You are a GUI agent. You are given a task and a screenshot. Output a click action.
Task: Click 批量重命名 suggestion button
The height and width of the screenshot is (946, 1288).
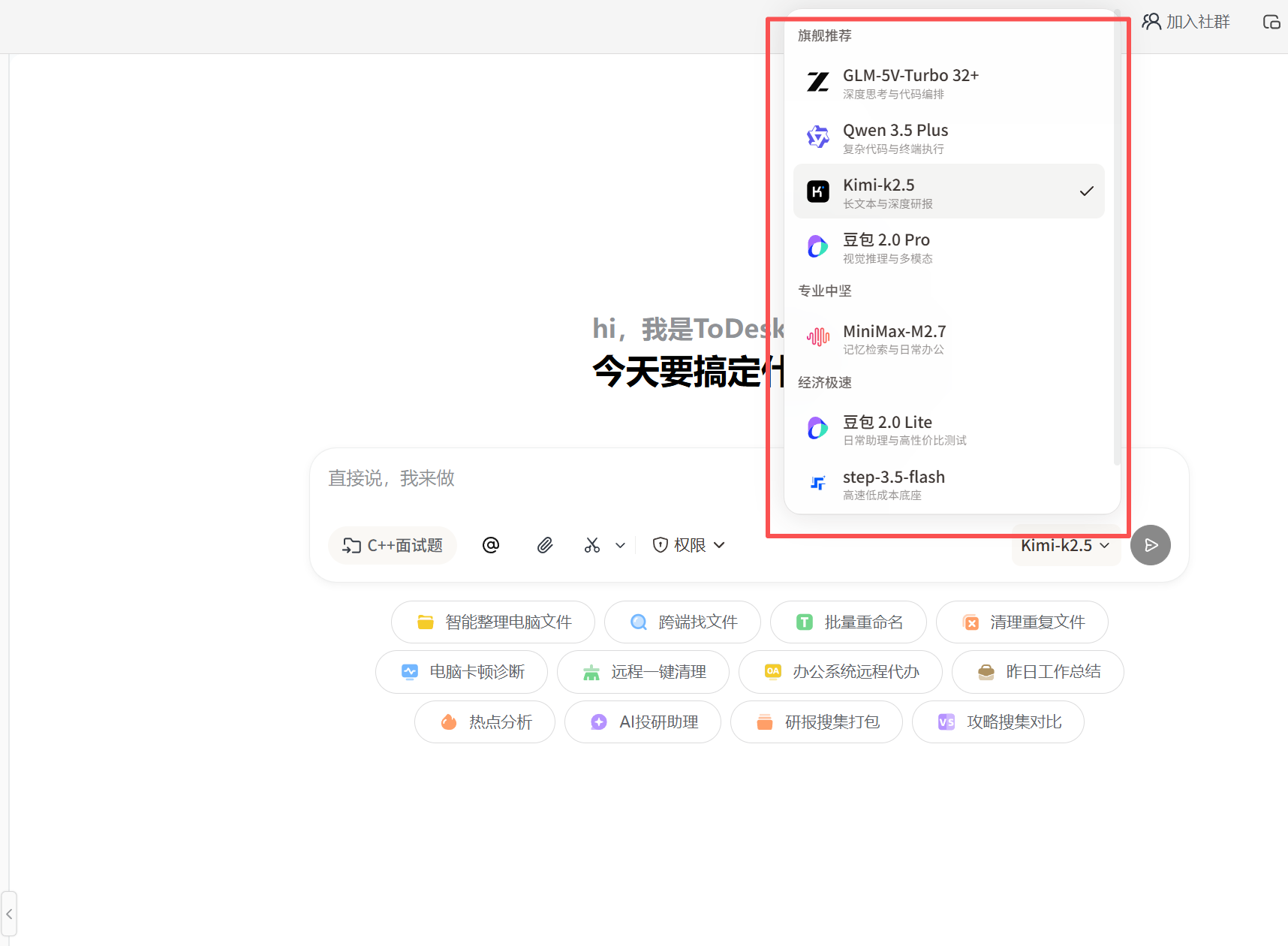[848, 622]
